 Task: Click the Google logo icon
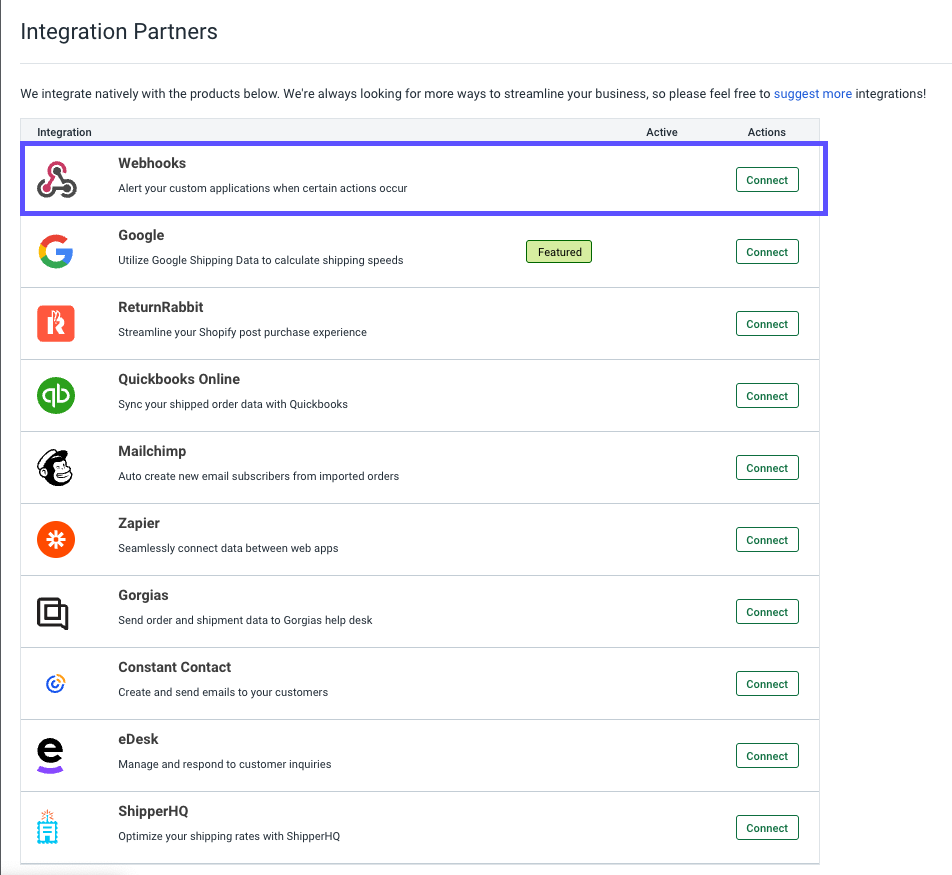point(56,251)
